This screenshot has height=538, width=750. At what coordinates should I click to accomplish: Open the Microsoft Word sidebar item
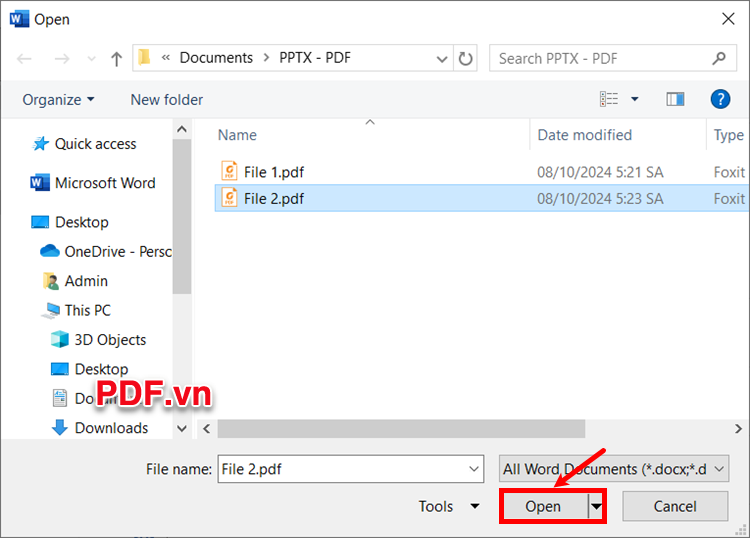pos(104,183)
